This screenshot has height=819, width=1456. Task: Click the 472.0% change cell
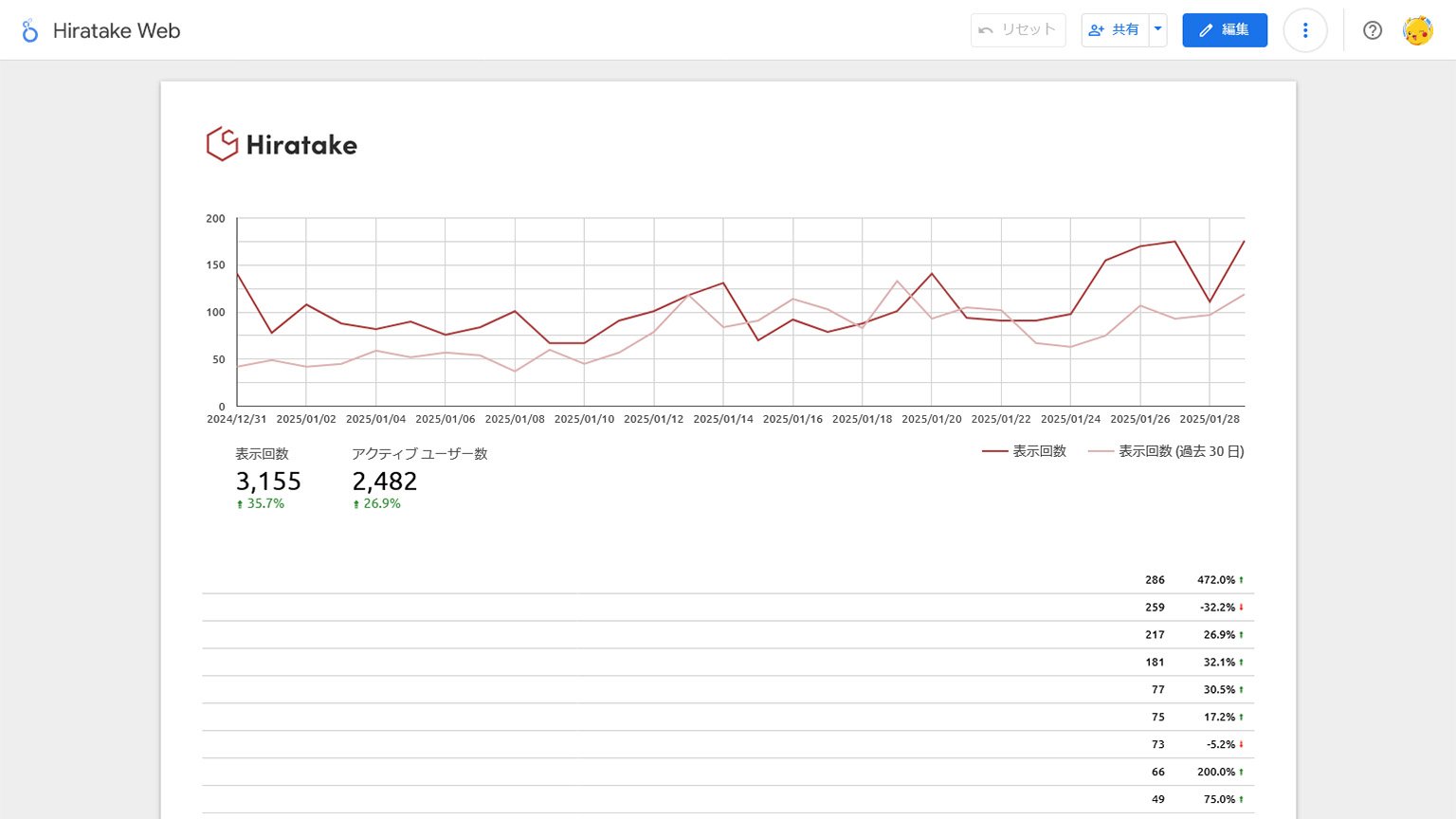pos(1220,580)
